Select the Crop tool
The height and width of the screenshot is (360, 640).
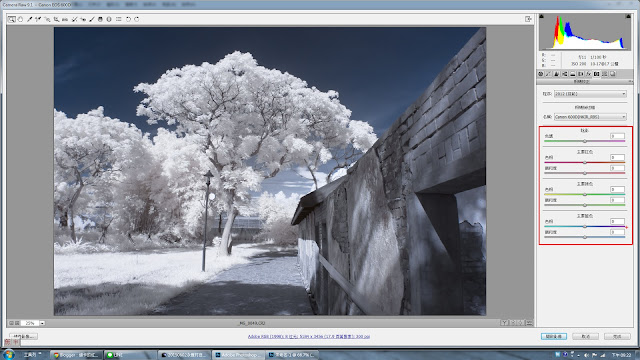tap(56, 19)
